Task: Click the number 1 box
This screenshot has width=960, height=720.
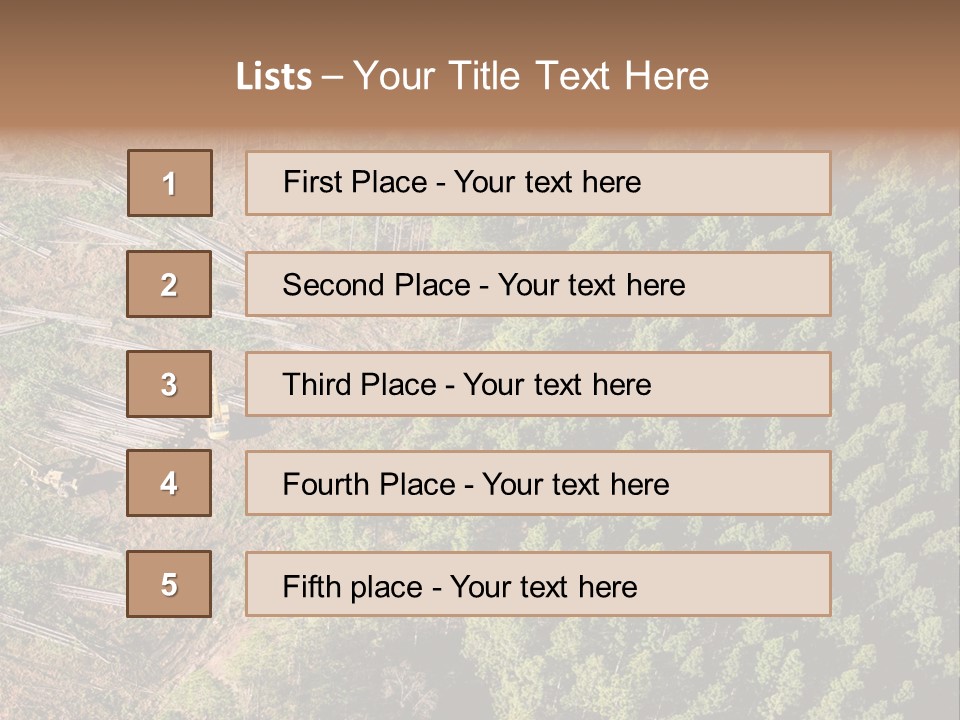Action: click(x=170, y=183)
